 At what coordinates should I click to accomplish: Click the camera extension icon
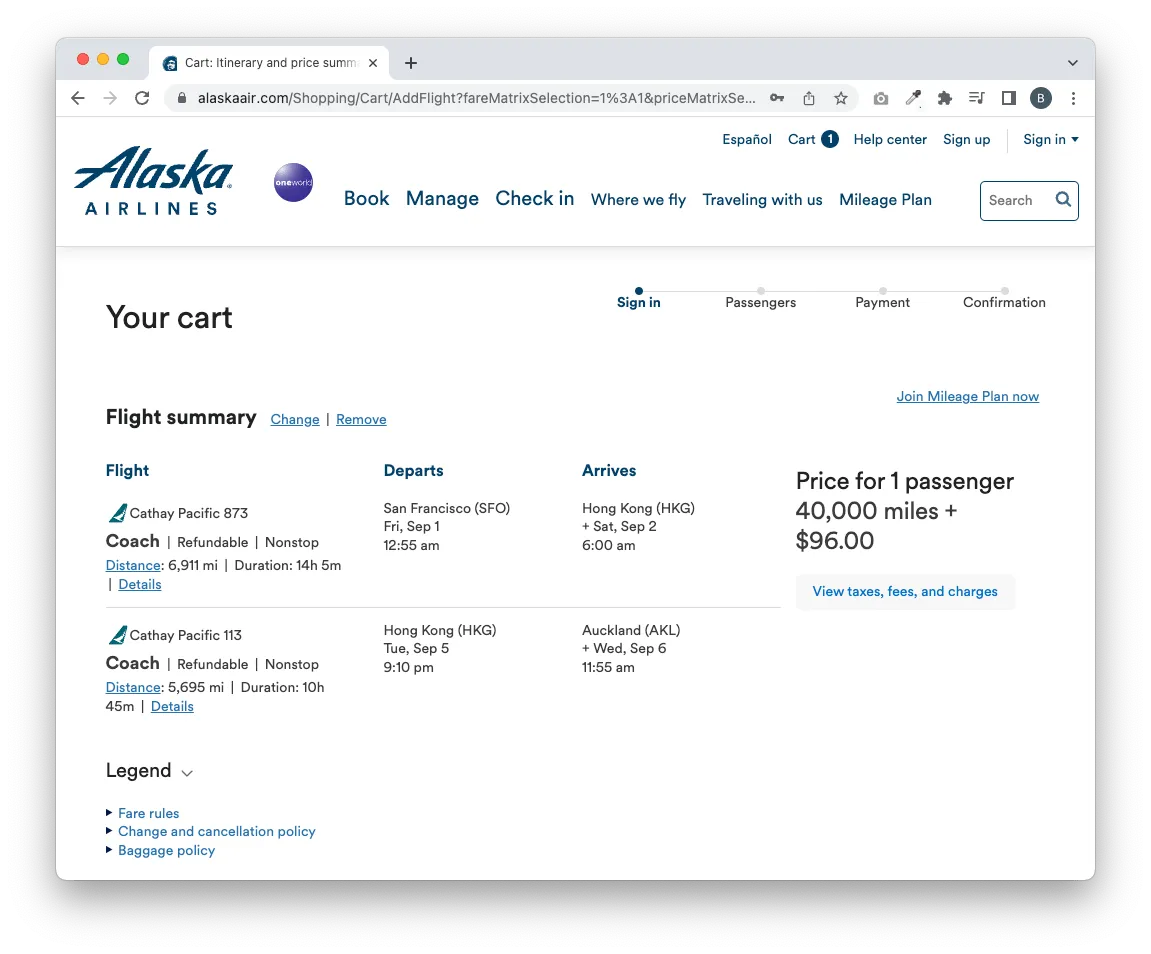point(881,98)
